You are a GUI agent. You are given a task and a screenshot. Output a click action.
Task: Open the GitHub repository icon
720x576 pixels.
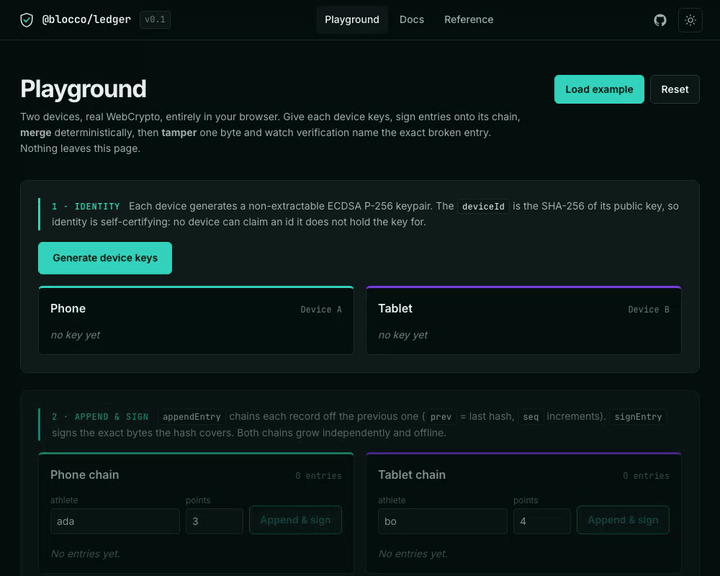(x=660, y=20)
